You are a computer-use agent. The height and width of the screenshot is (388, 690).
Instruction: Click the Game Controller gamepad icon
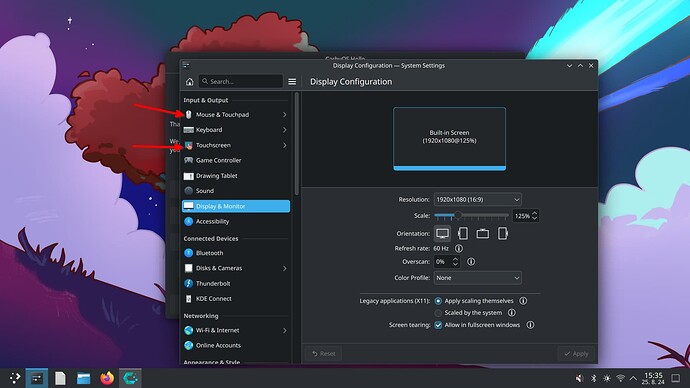pos(188,160)
